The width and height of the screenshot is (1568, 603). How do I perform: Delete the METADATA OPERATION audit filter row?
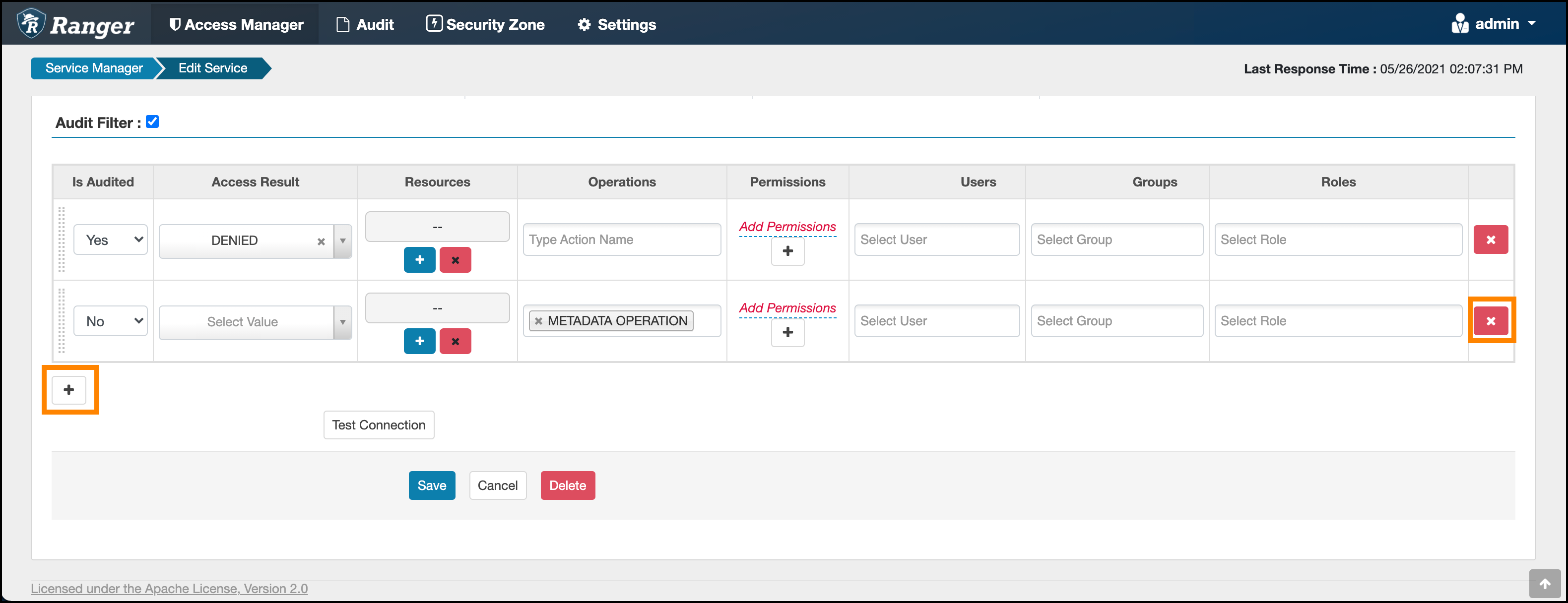pos(1490,321)
